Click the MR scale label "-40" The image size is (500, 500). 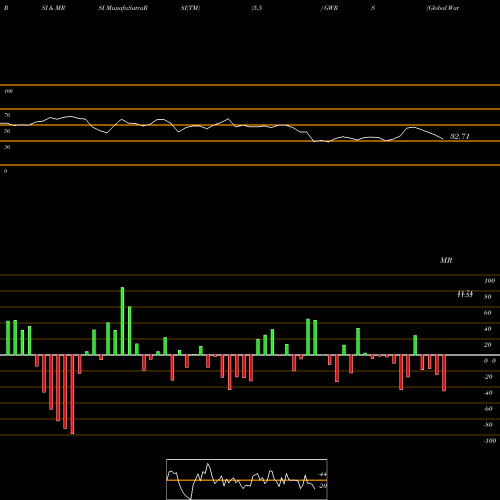point(488,393)
